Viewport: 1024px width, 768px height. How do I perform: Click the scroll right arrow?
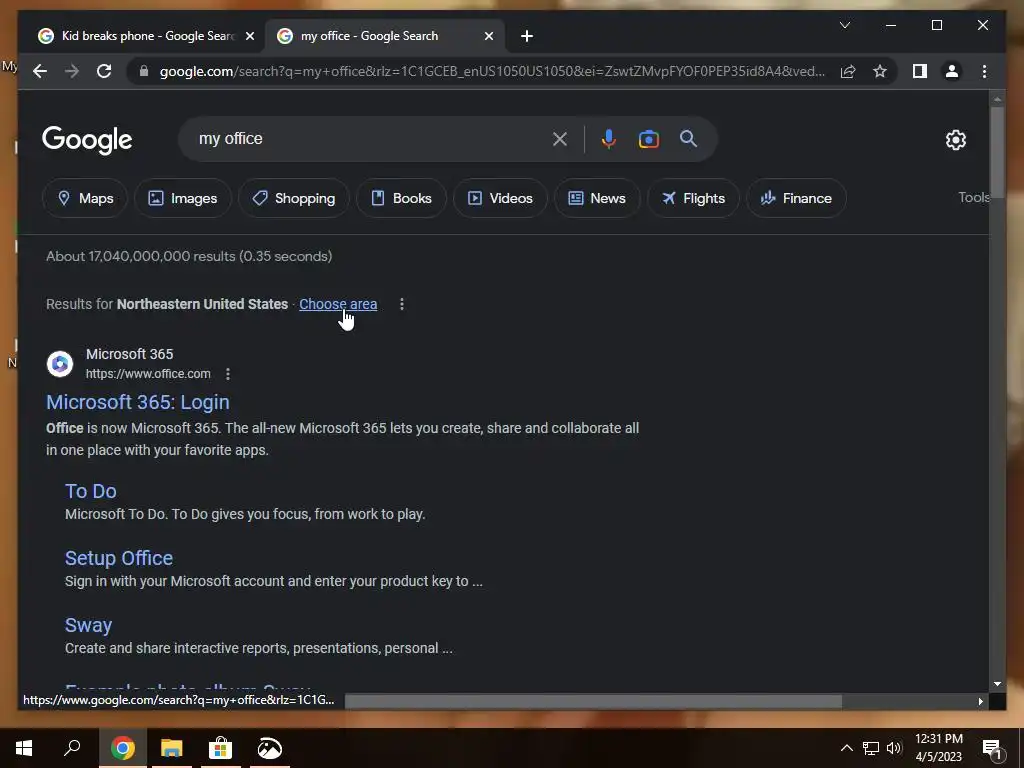coord(980,701)
